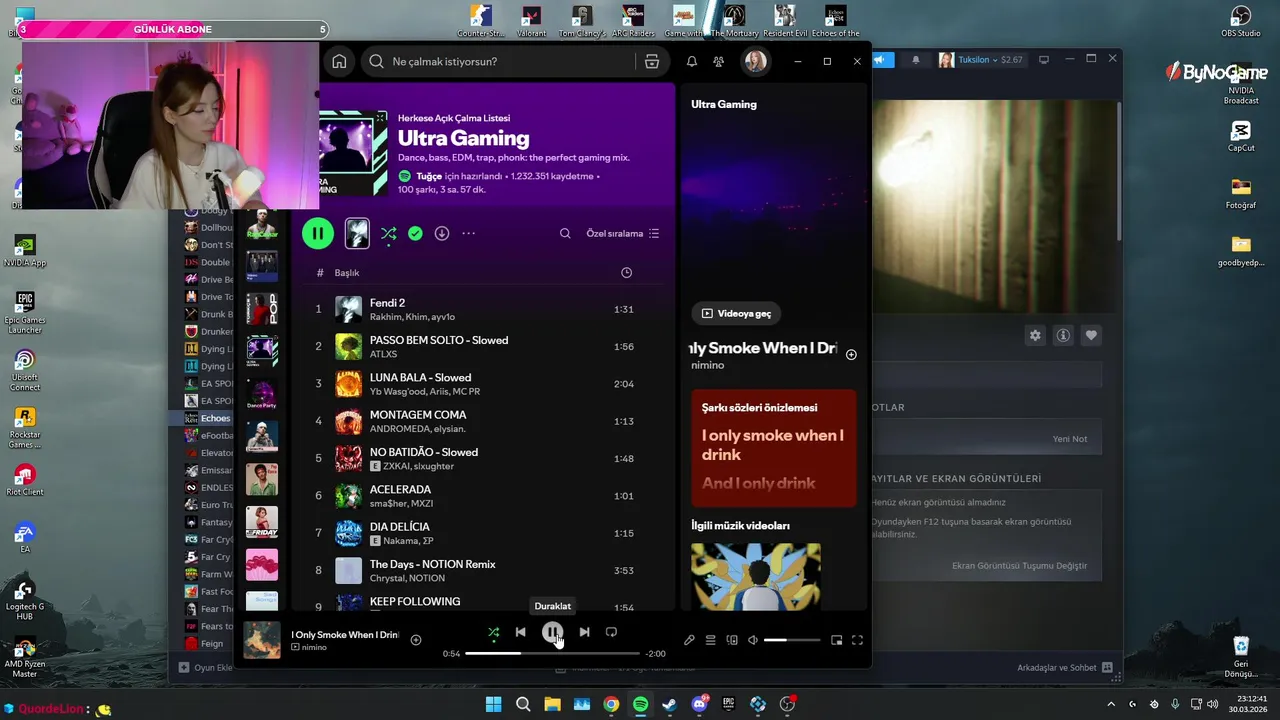
Task: Download the Ultra Gaming playlist
Action: tap(442, 233)
